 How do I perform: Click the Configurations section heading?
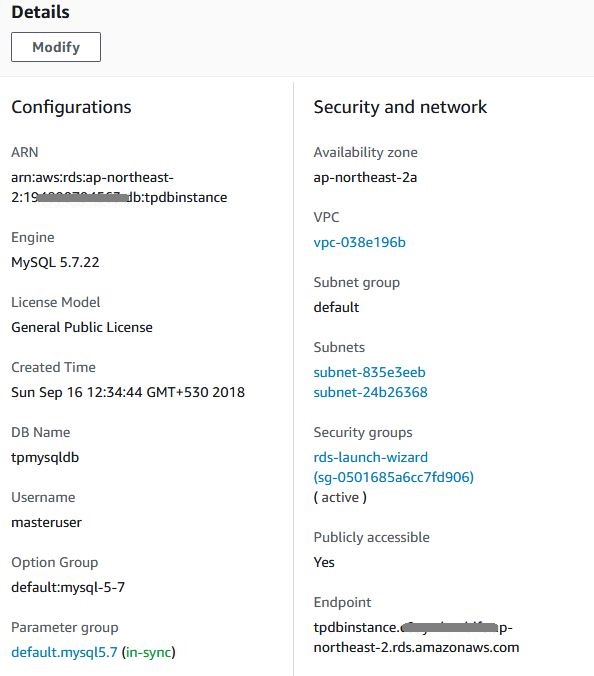[x=71, y=107]
